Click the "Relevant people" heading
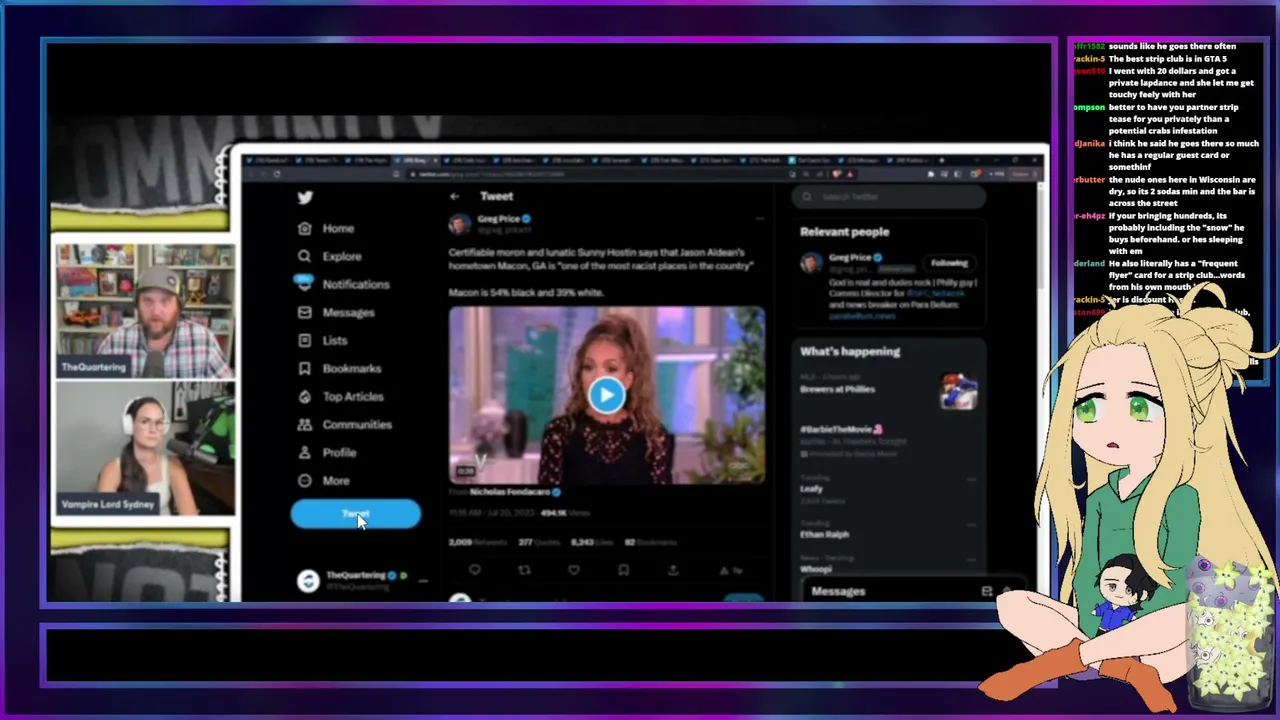The width and height of the screenshot is (1280, 720). tap(844, 232)
